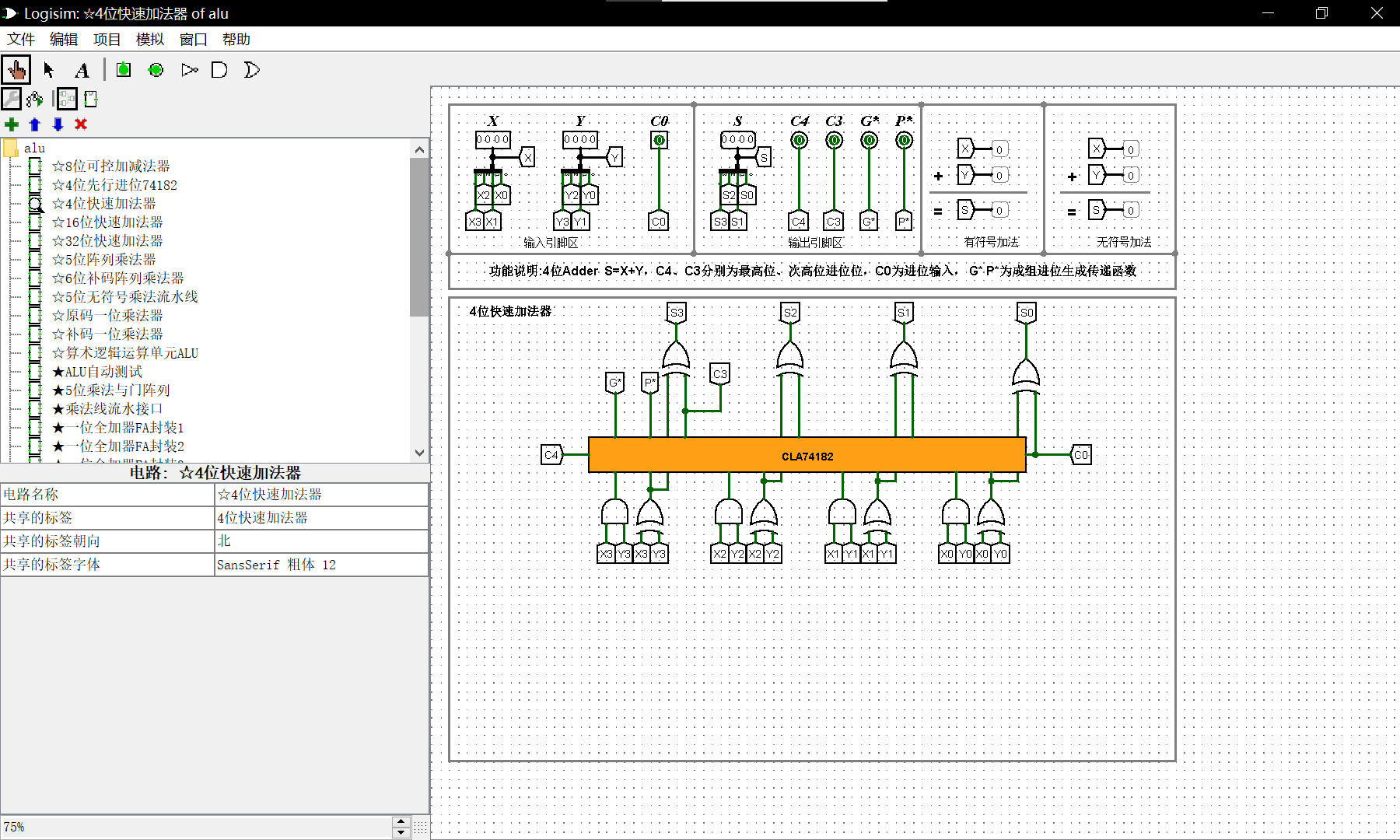The image size is (1400, 840).
Task: Increase zoom with the stepper up arrow
Action: pos(401,821)
